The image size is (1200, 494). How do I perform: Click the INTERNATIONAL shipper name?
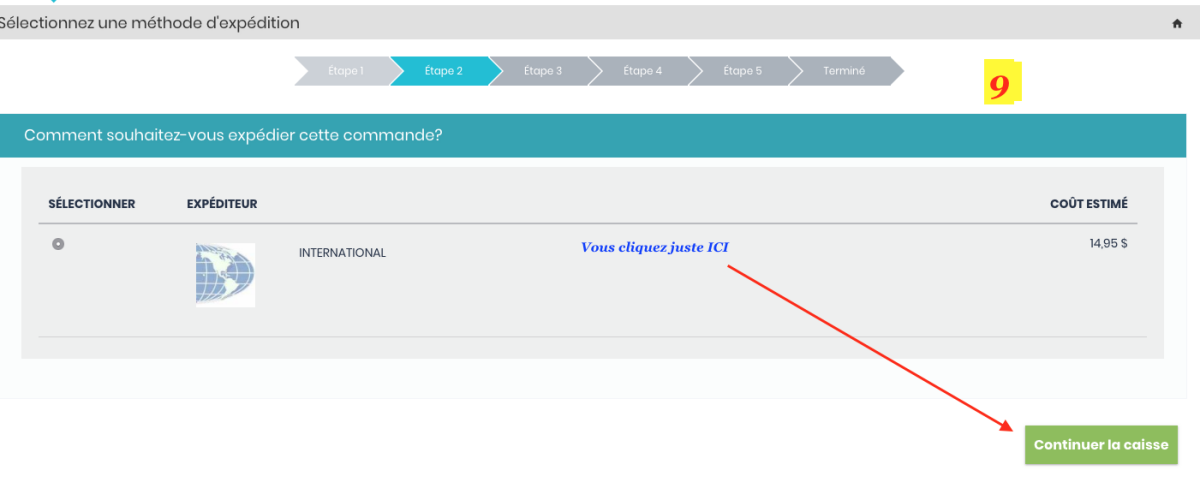tap(342, 253)
